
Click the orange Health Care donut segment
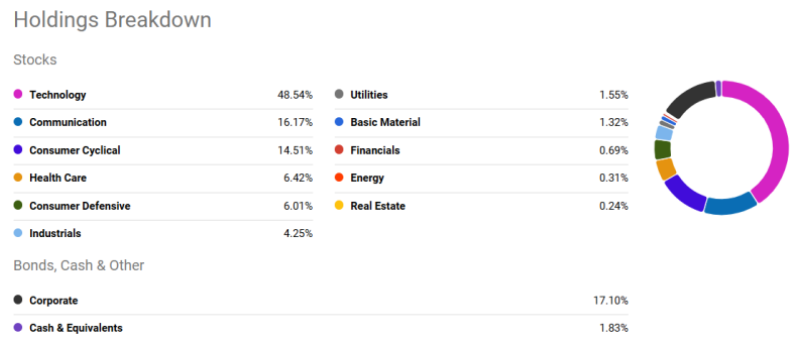(x=666, y=169)
